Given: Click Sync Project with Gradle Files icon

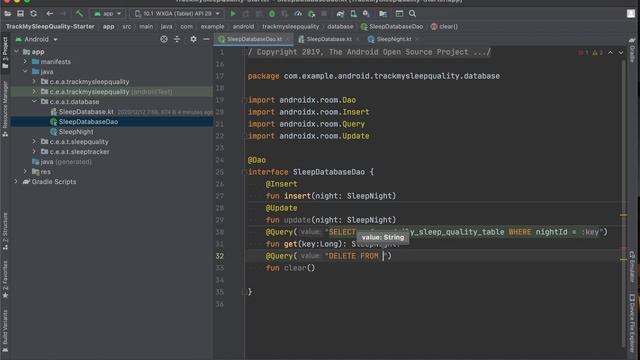Looking at the screenshot, I should tap(340, 14).
